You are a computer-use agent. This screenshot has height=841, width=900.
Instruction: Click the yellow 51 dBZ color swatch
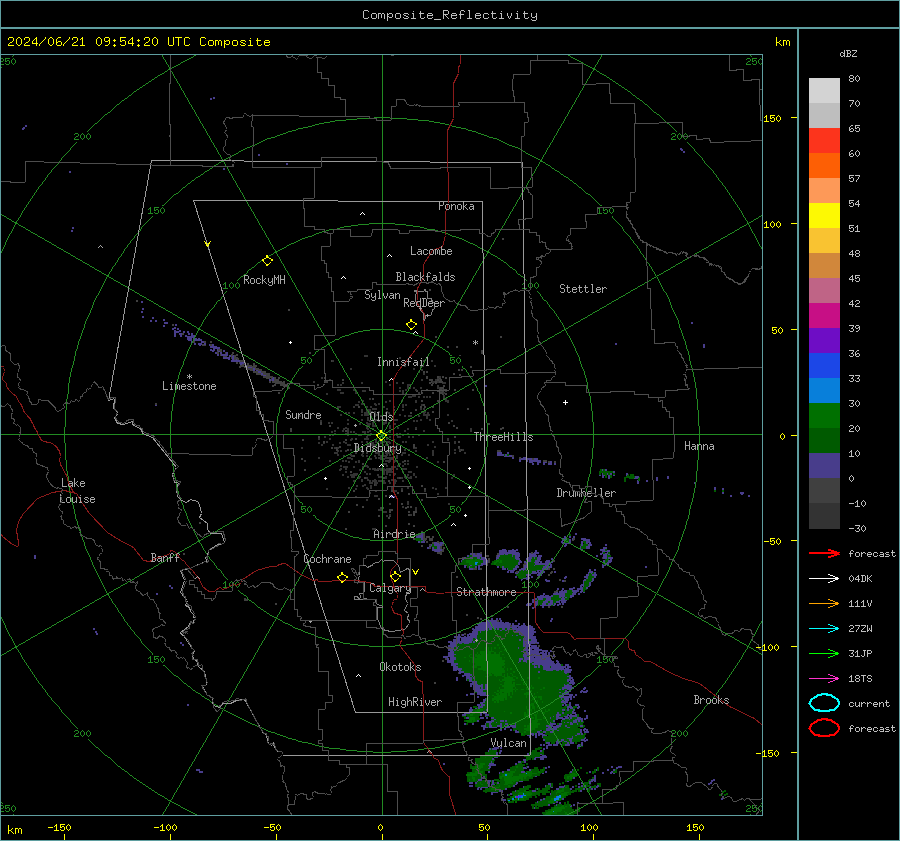pos(824,216)
